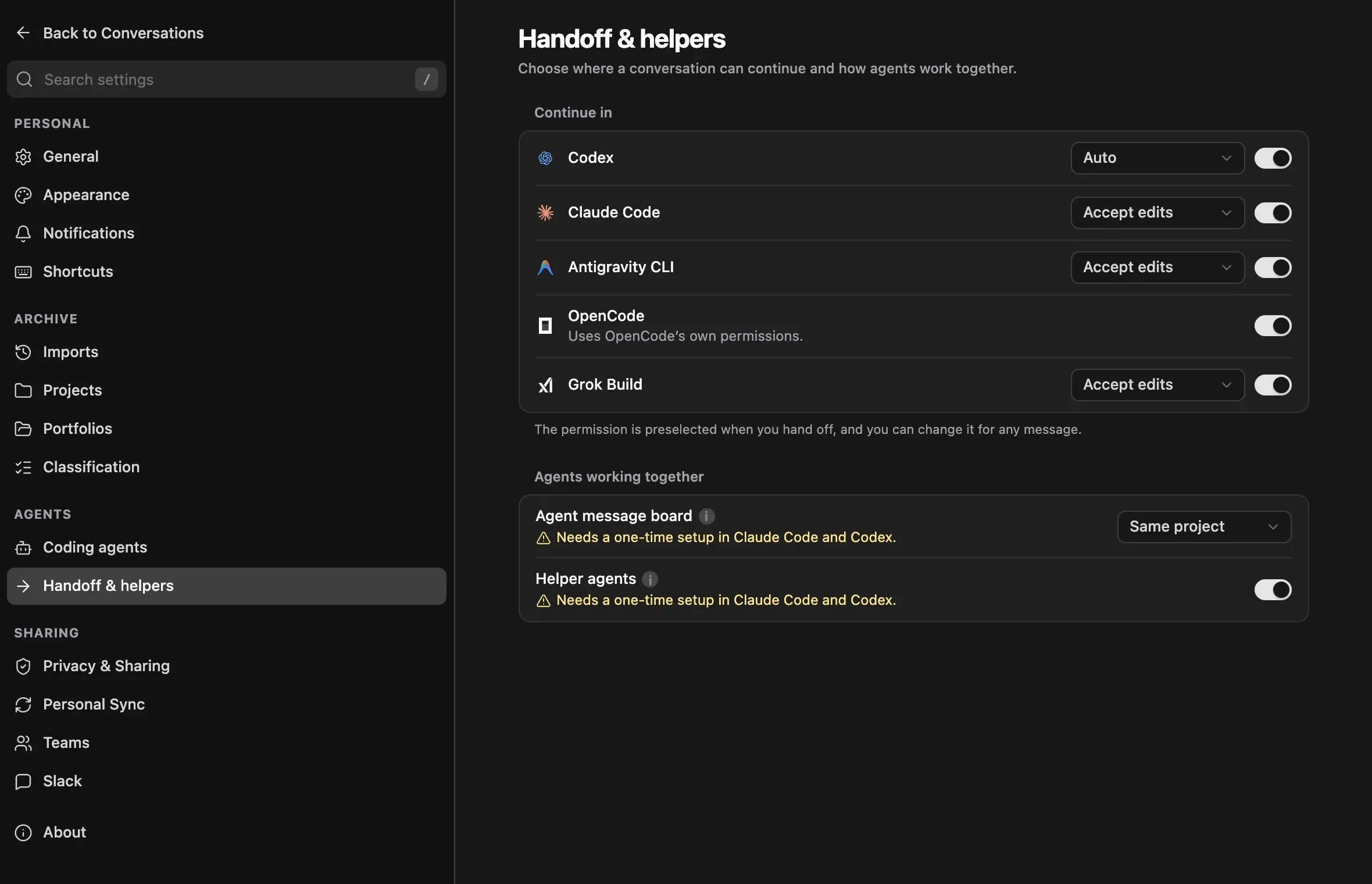Click the General gear icon
Viewport: 1372px width, 884px height.
pos(23,156)
